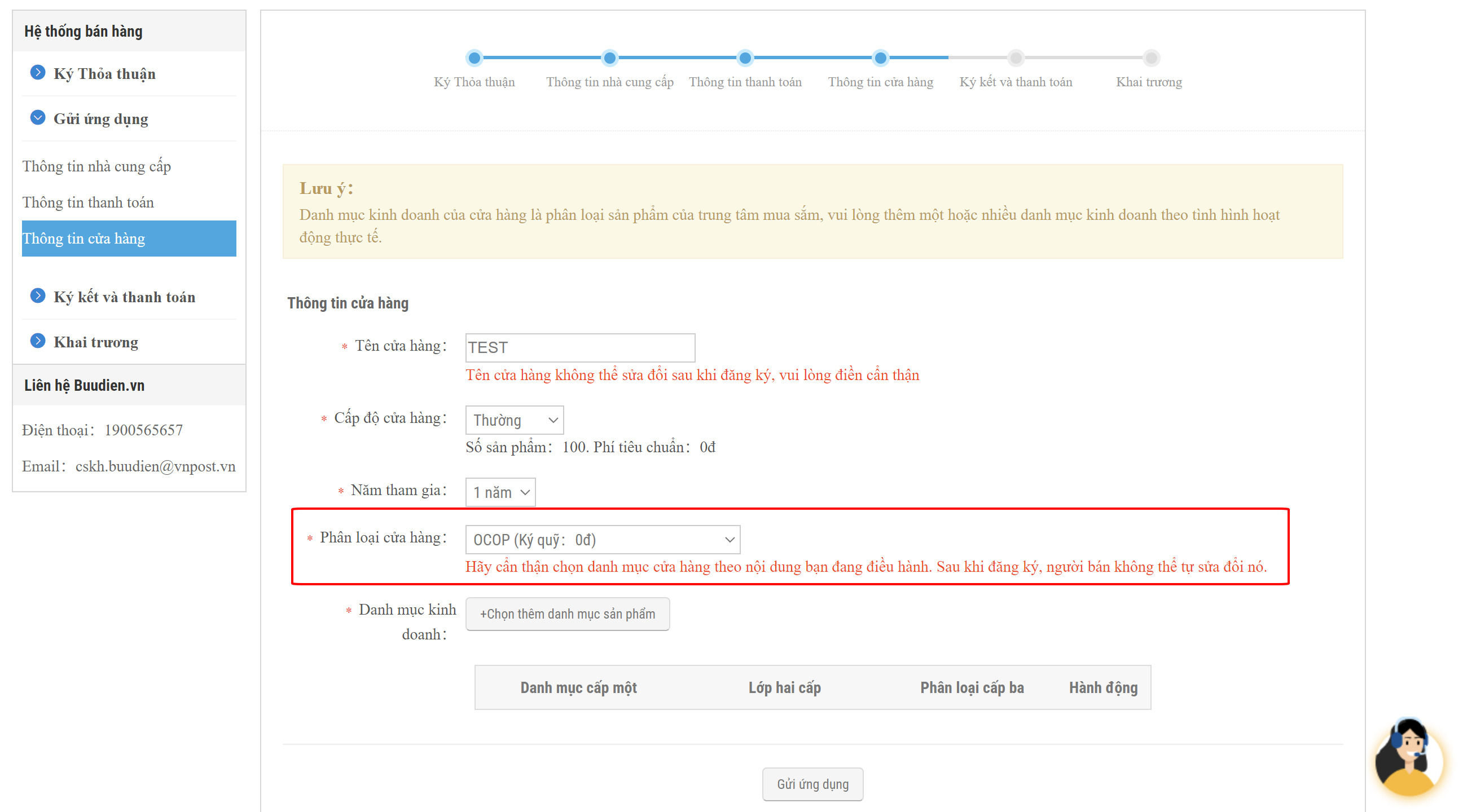Open Thông tin nhà cung cấp in sidebar
Viewport: 1463px width, 812px height.
[96, 166]
